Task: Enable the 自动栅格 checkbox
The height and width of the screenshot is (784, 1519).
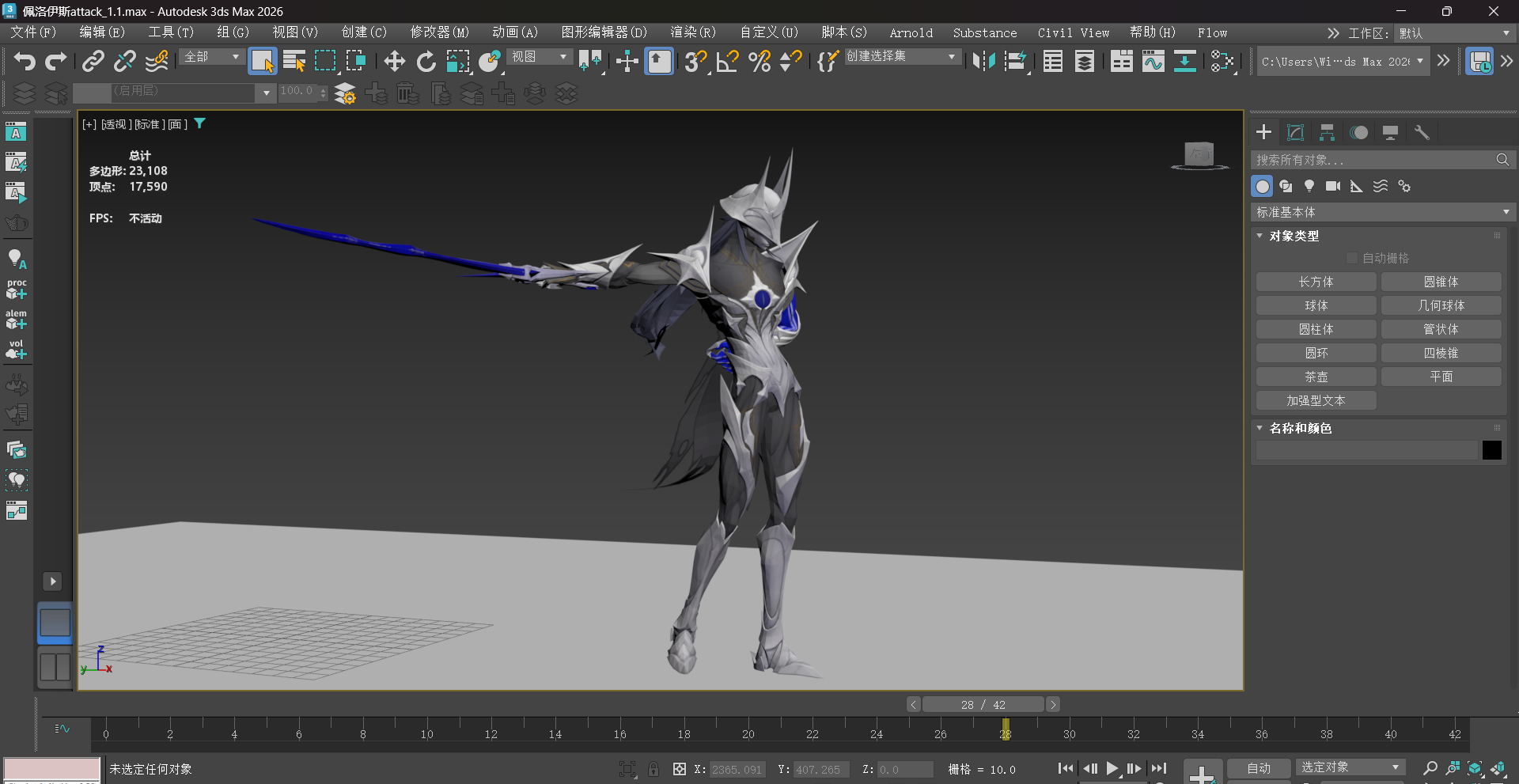Action: (x=1352, y=258)
